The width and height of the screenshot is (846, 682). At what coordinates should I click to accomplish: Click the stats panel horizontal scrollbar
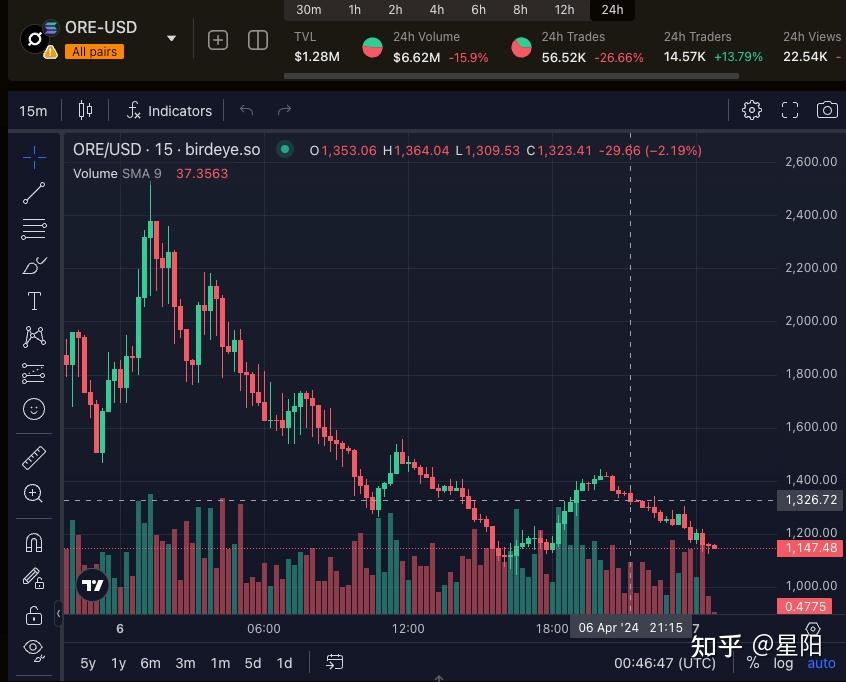pos(511,77)
